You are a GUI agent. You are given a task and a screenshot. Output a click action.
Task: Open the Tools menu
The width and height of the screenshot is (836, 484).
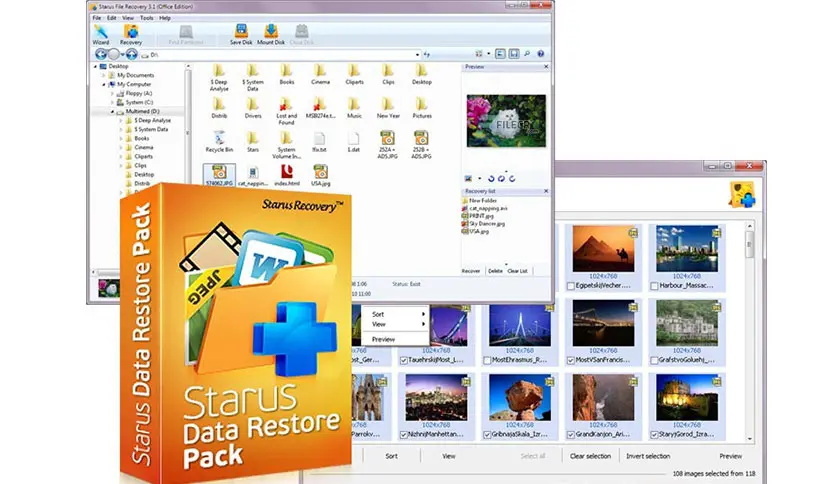pos(147,18)
